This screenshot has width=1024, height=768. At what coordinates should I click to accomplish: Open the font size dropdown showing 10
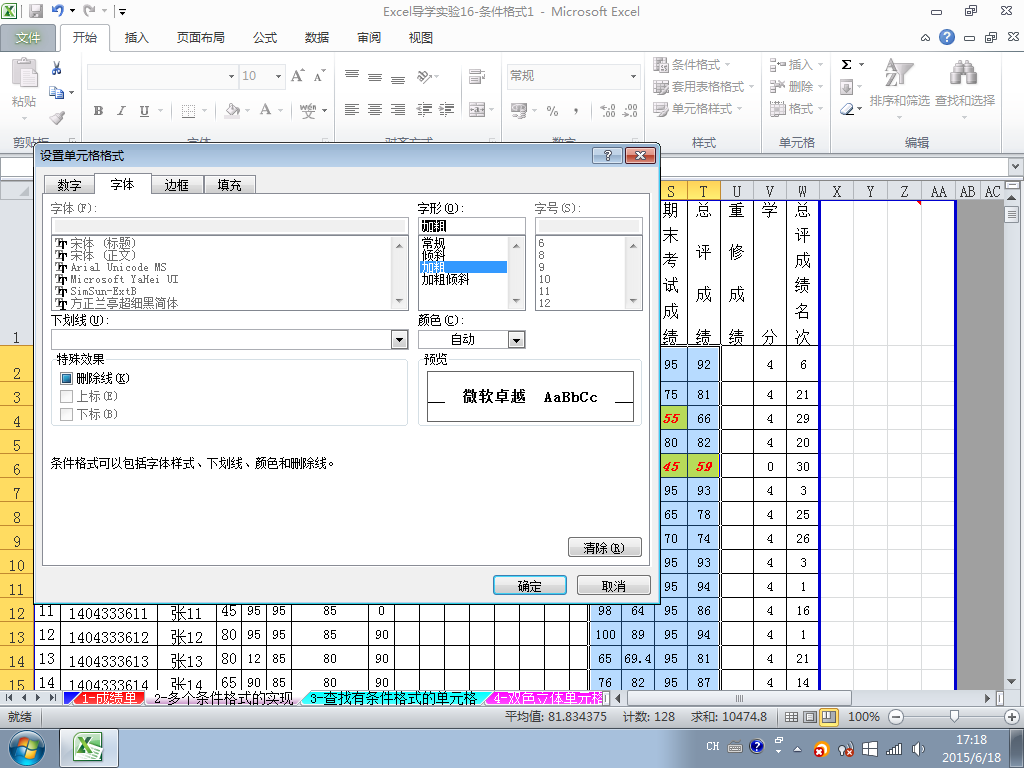(x=278, y=76)
